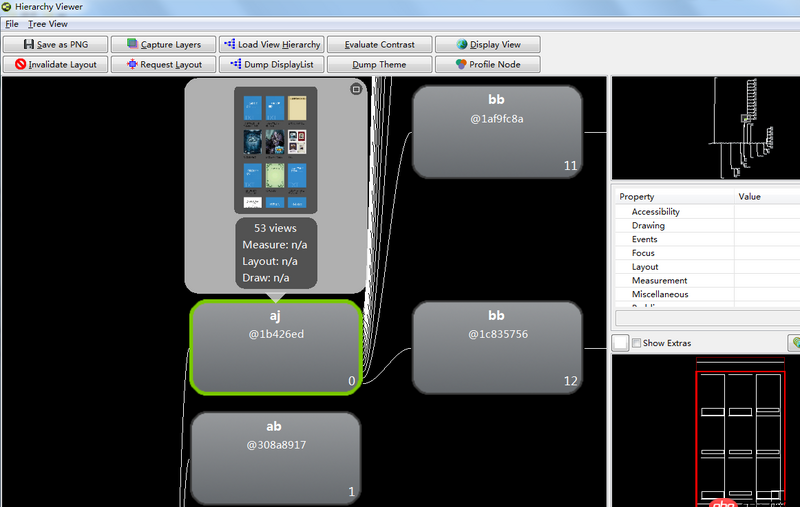Screen dimensions: 800x507
Task: Click the square icon on preview popup
Action: pos(356,89)
